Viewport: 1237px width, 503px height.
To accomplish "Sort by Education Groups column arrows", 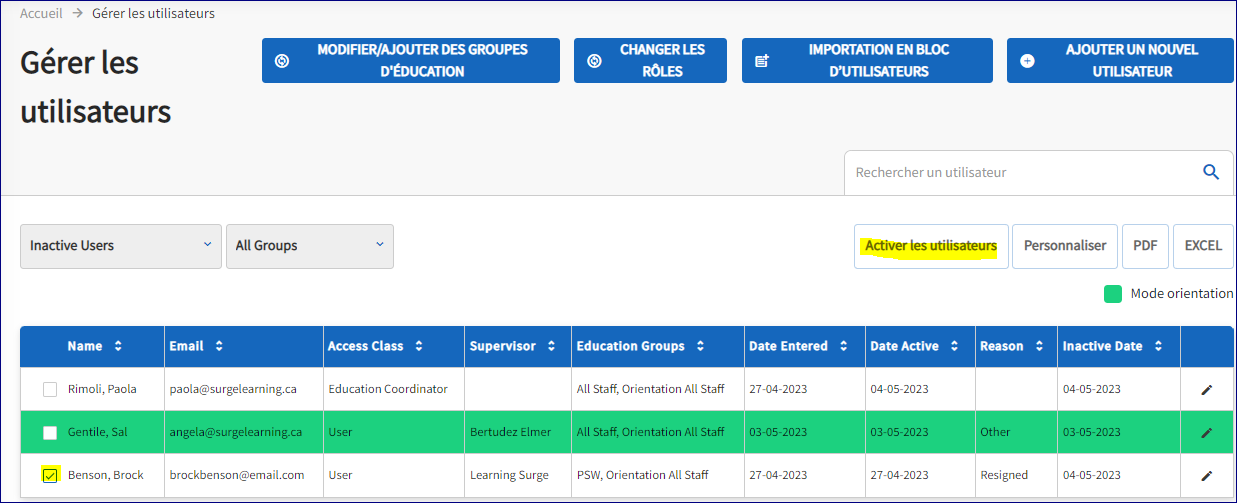I will click(x=700, y=346).
